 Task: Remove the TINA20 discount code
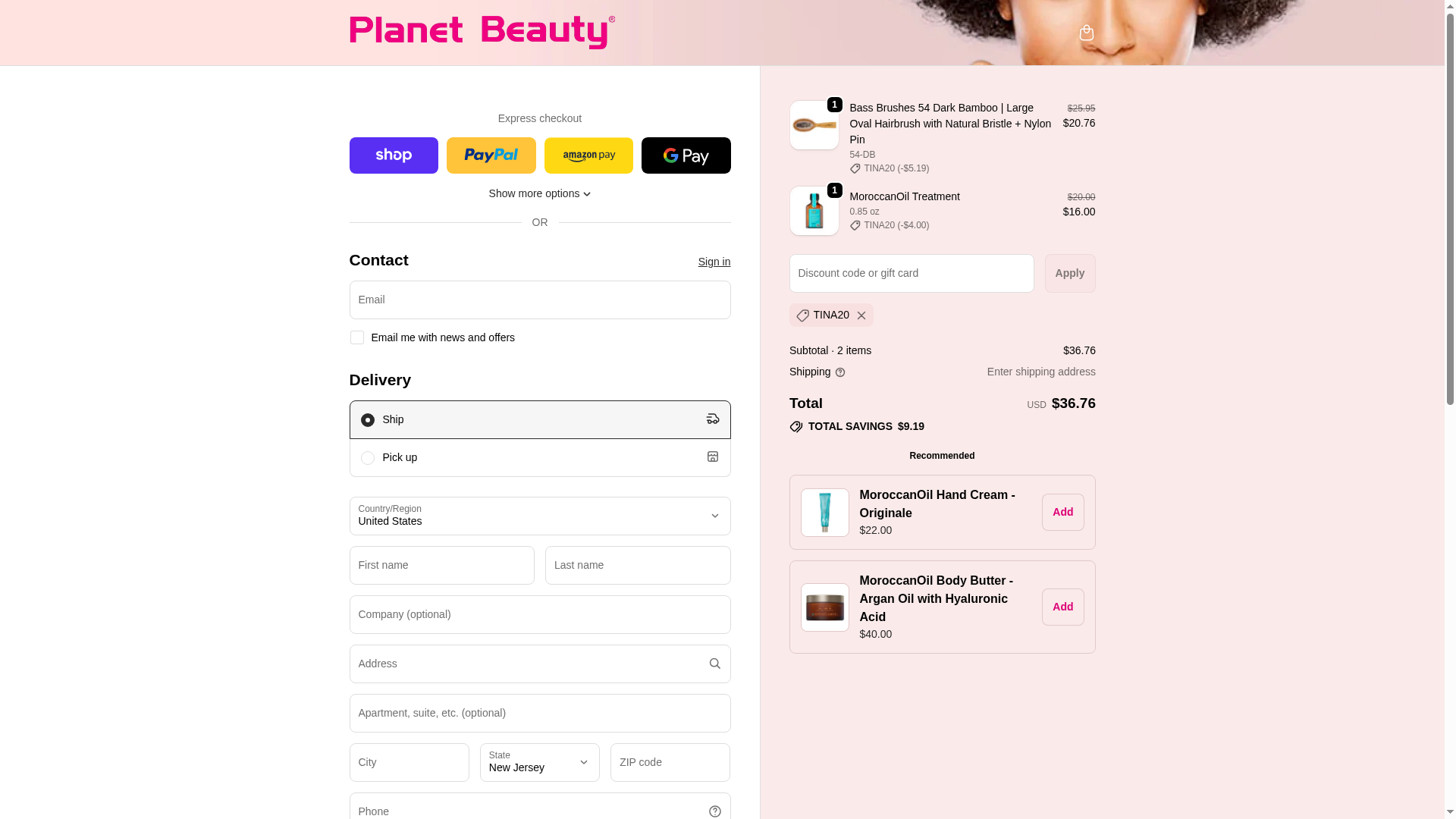861,315
